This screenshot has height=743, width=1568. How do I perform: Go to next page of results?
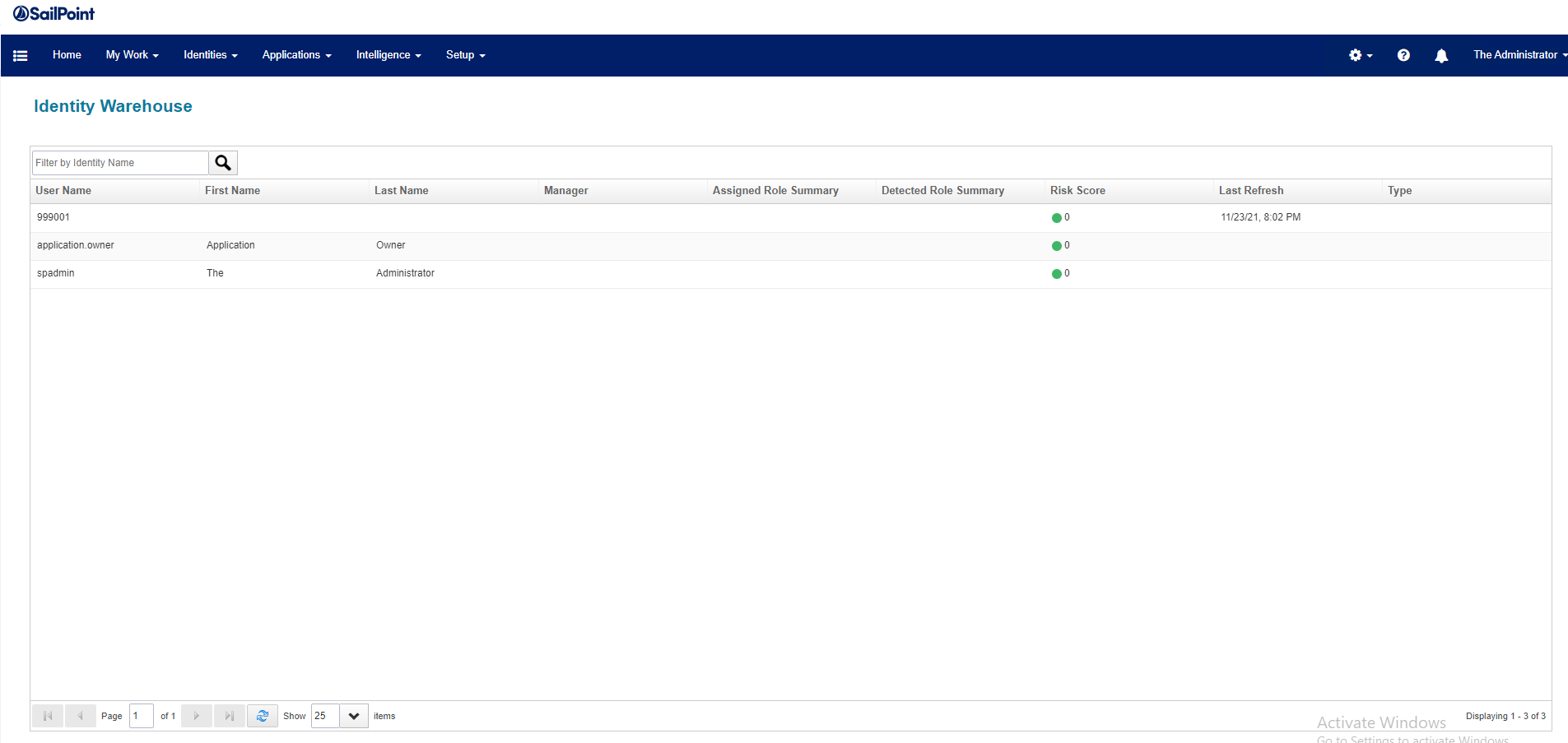tap(197, 716)
